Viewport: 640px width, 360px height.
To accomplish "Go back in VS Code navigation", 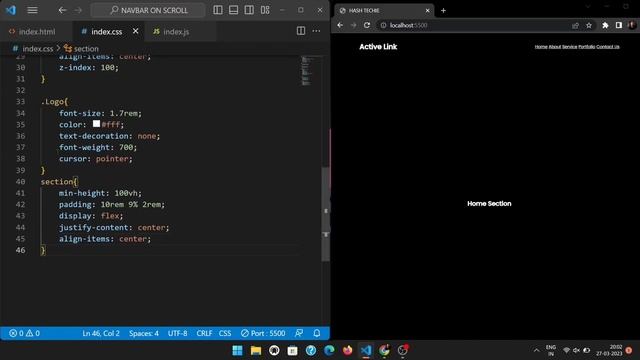I will coord(62,10).
